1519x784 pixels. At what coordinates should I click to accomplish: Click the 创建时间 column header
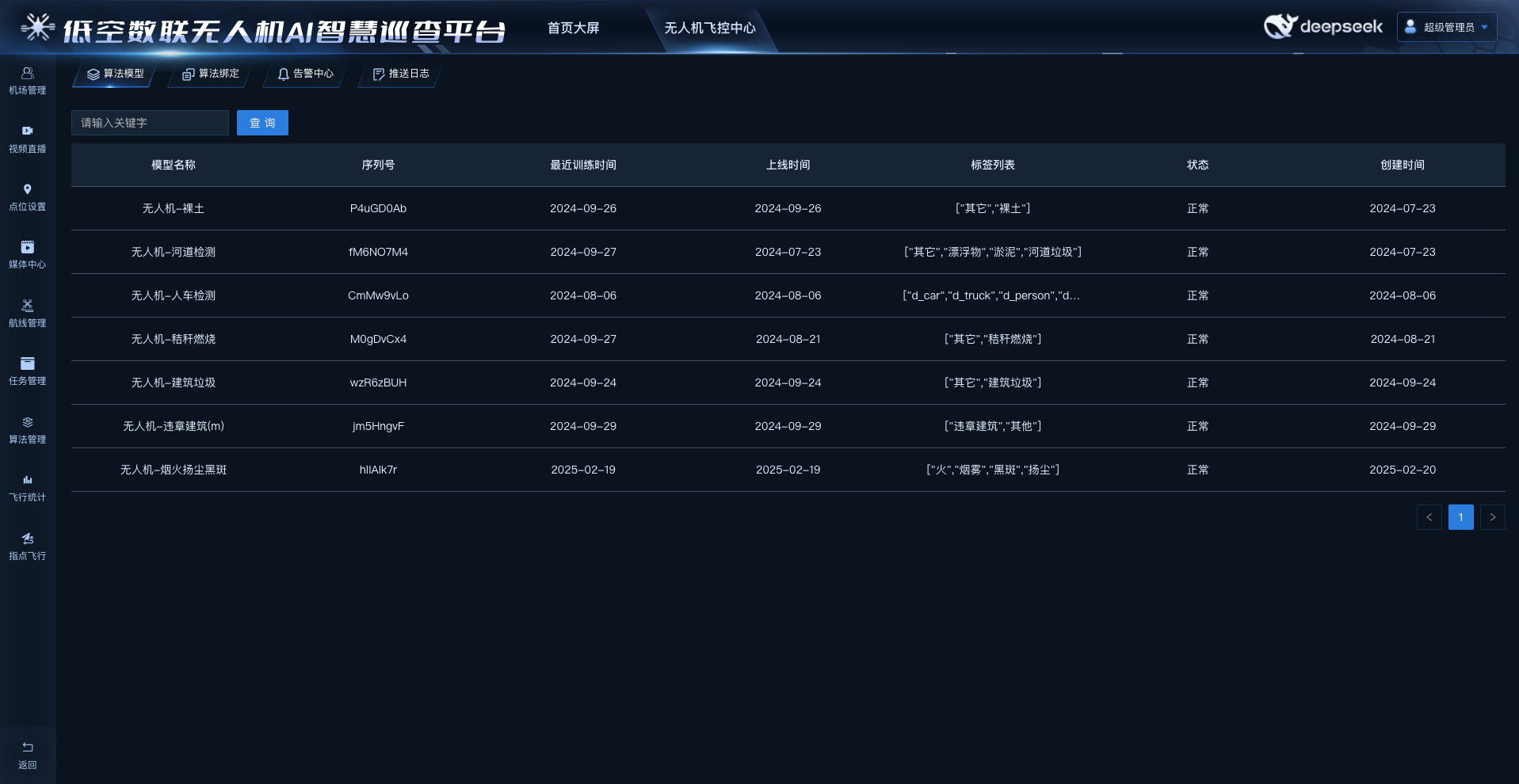click(x=1403, y=165)
